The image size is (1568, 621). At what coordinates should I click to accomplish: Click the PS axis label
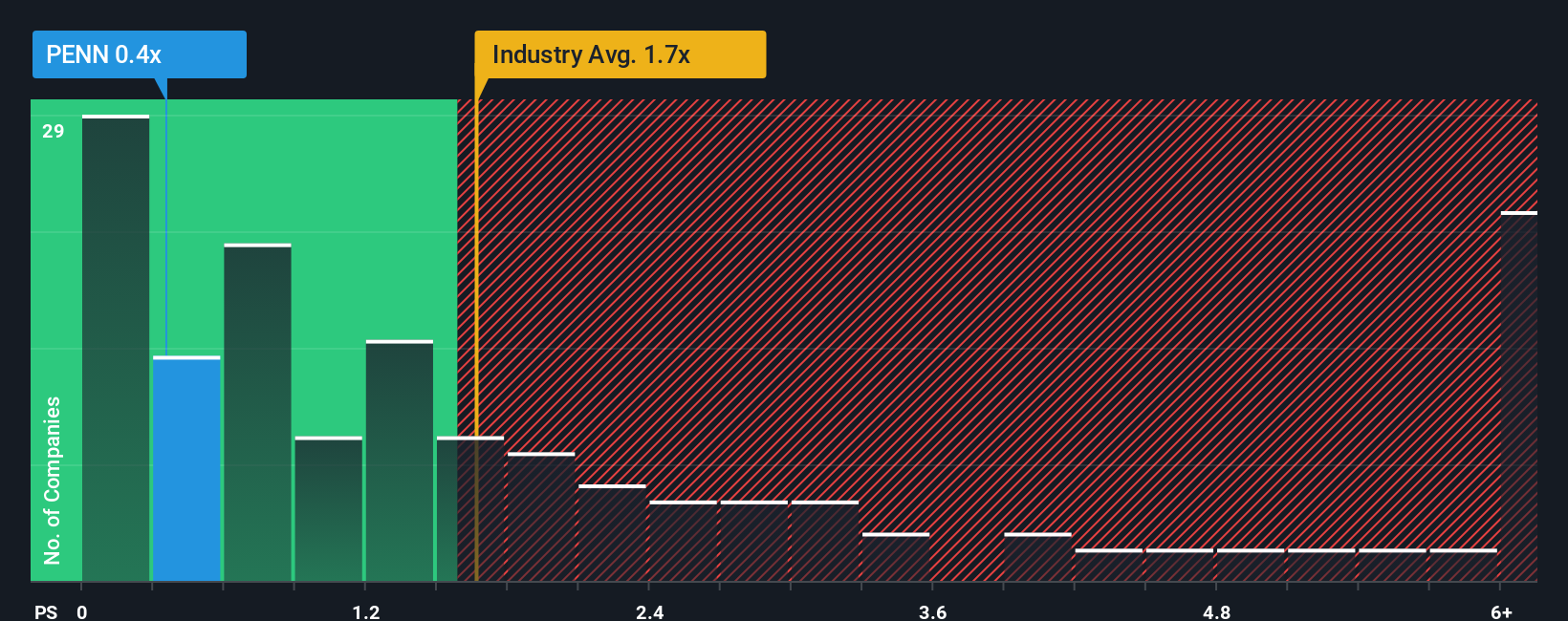point(45,611)
